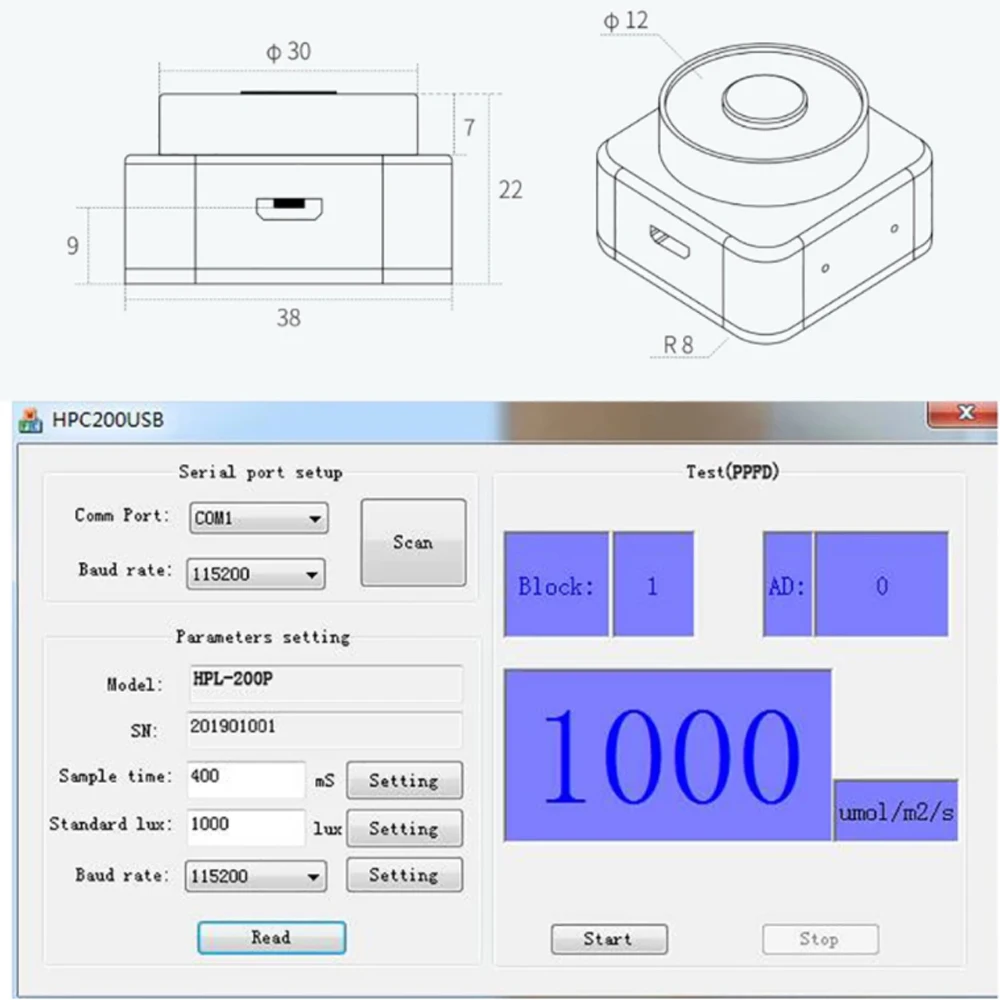The width and height of the screenshot is (1000, 1000).
Task: Click the 'Parameters setting' group title
Action: pos(263,637)
